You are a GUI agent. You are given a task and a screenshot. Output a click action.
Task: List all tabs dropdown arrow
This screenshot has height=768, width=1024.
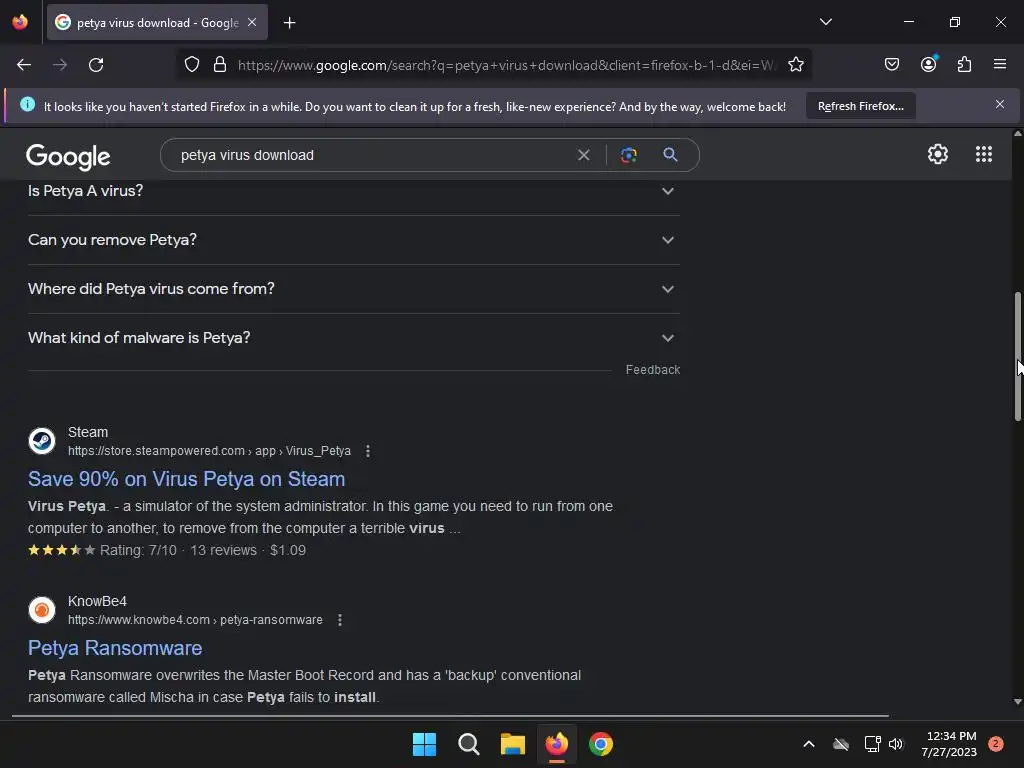[x=825, y=22]
